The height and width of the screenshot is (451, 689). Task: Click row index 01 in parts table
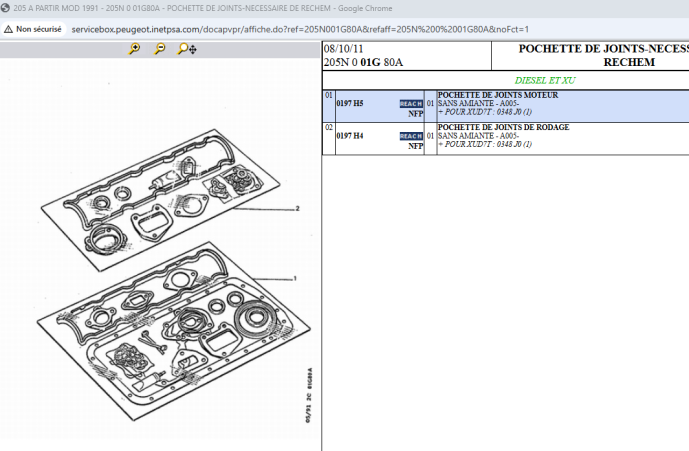[x=328, y=96]
